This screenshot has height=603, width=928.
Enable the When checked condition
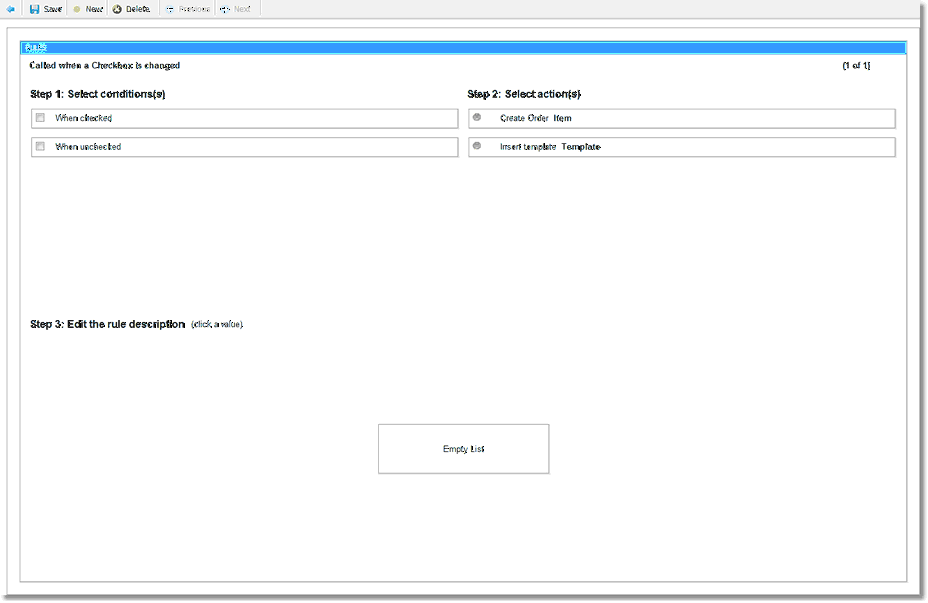click(40, 118)
